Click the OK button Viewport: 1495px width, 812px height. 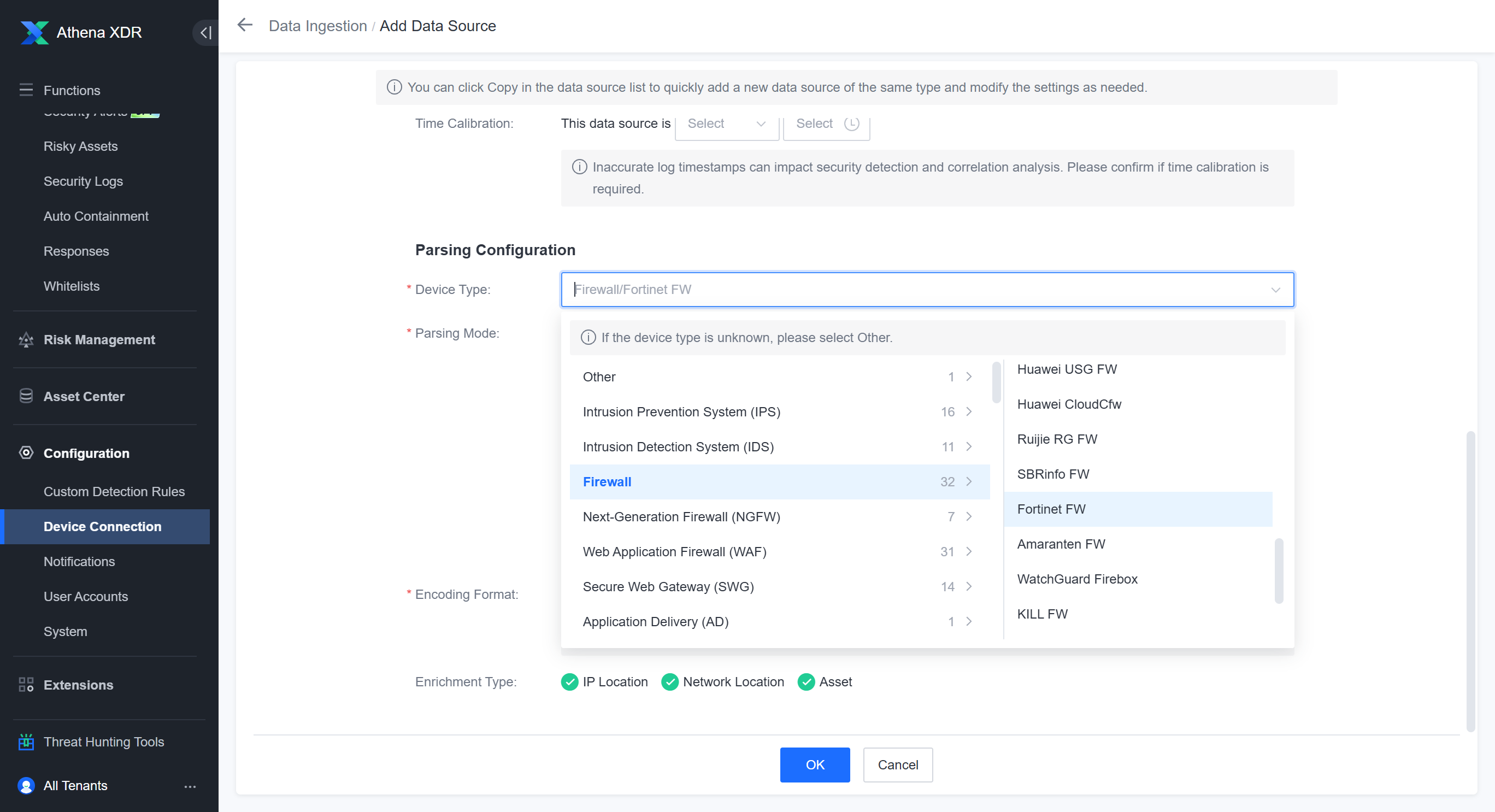(x=814, y=764)
